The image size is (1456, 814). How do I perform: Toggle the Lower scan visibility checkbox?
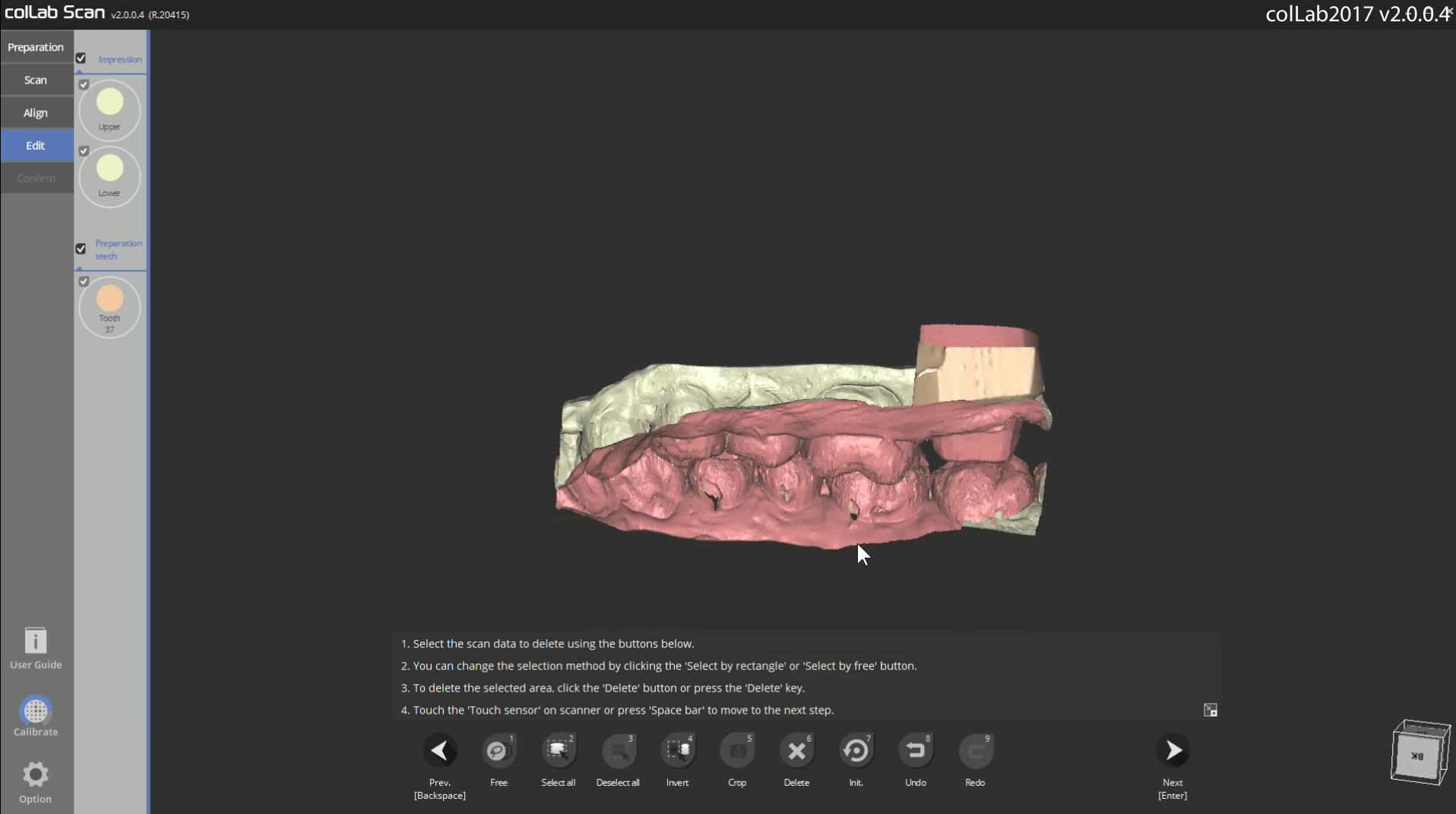(x=84, y=150)
